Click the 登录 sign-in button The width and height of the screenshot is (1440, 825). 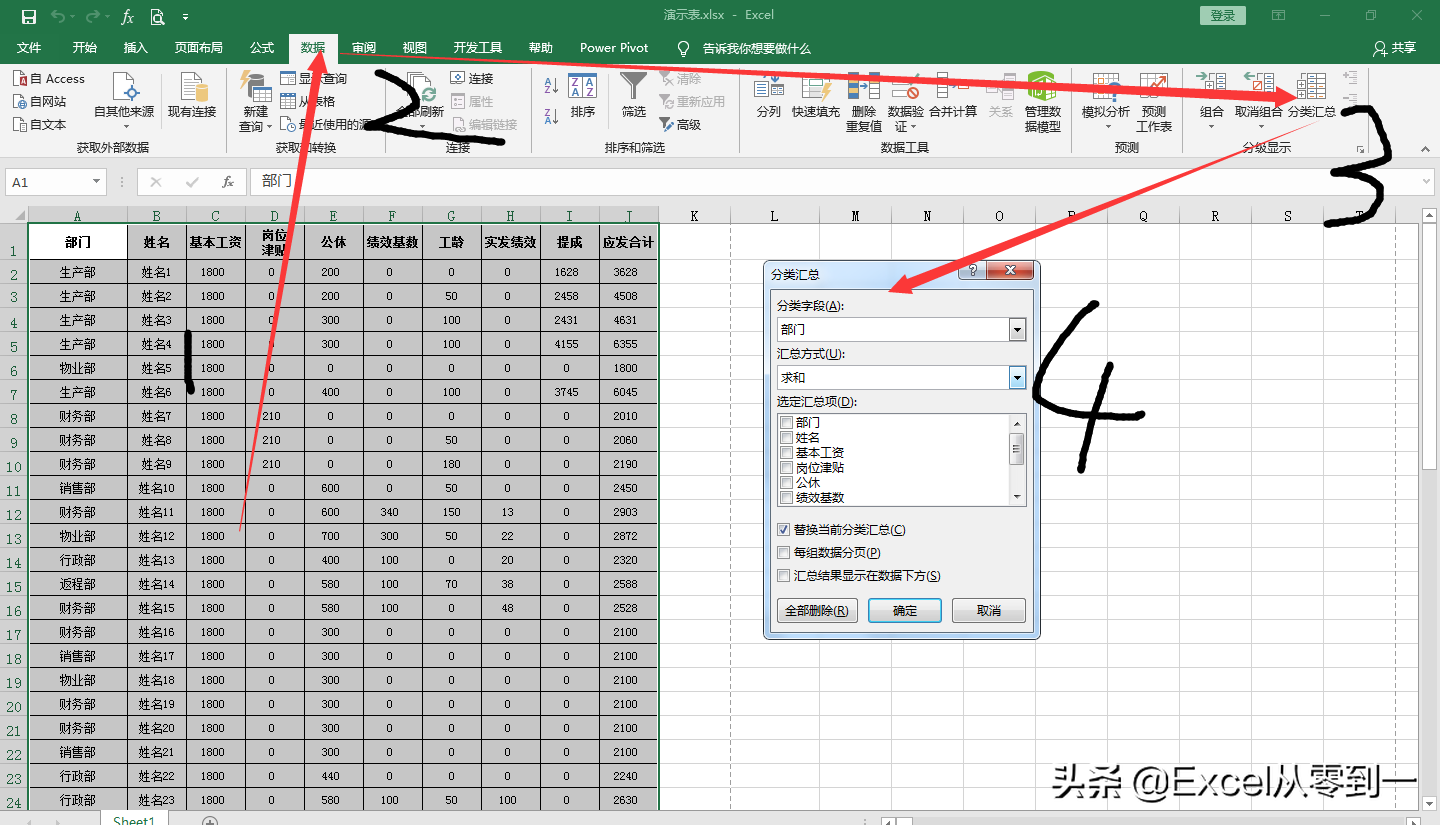coord(1223,16)
